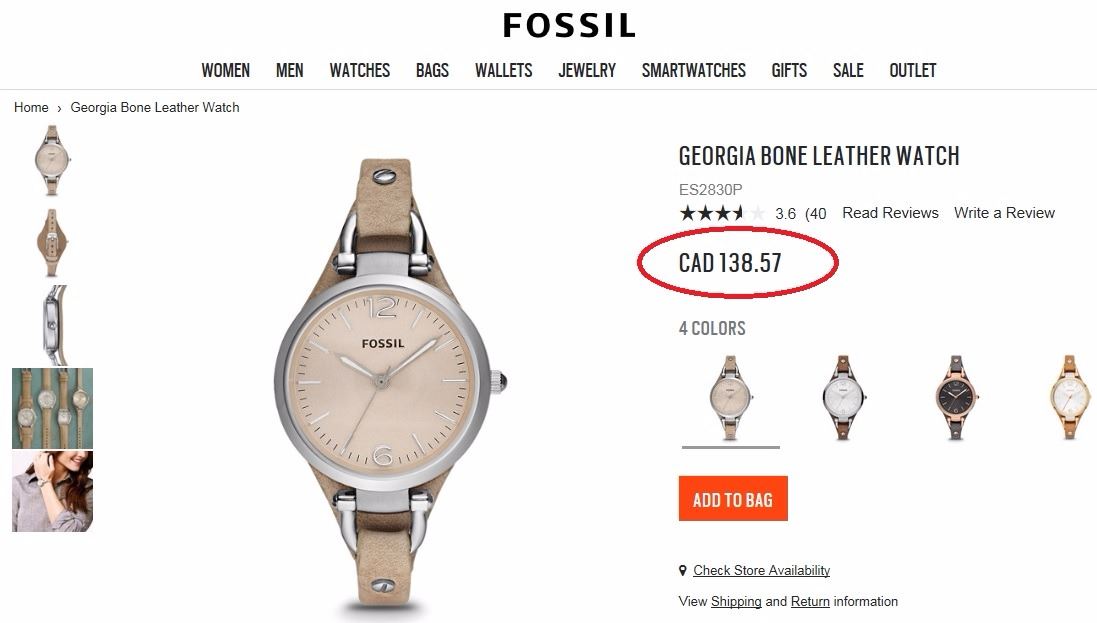Image resolution: width=1097 pixels, height=623 pixels.
Task: Click the Fossil logo at top
Action: coord(568,25)
